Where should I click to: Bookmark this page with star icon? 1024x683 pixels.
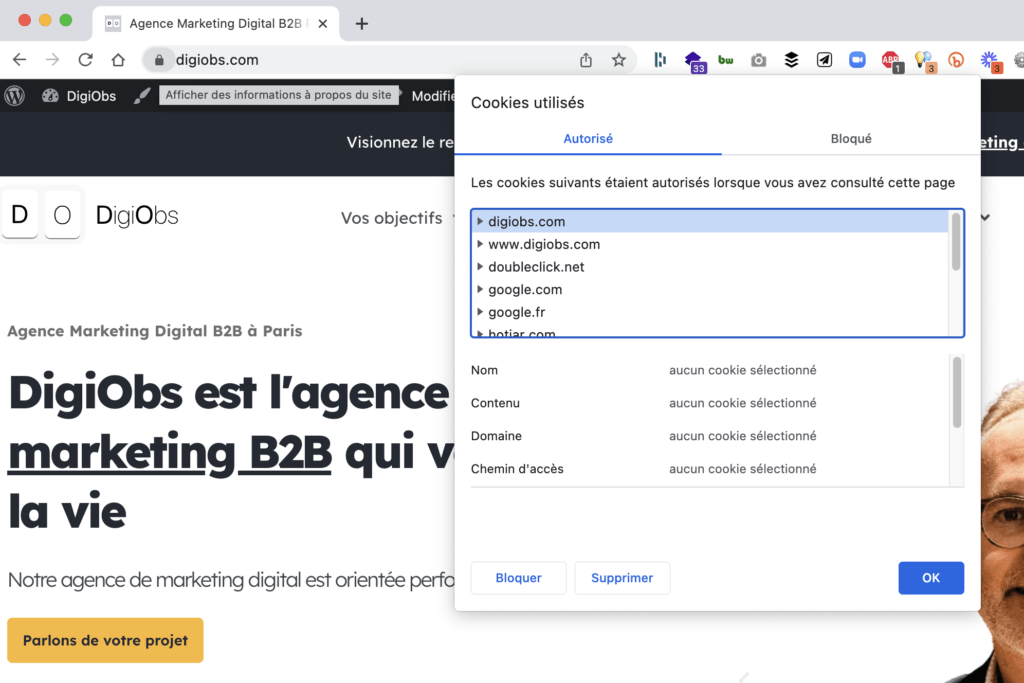click(x=619, y=60)
